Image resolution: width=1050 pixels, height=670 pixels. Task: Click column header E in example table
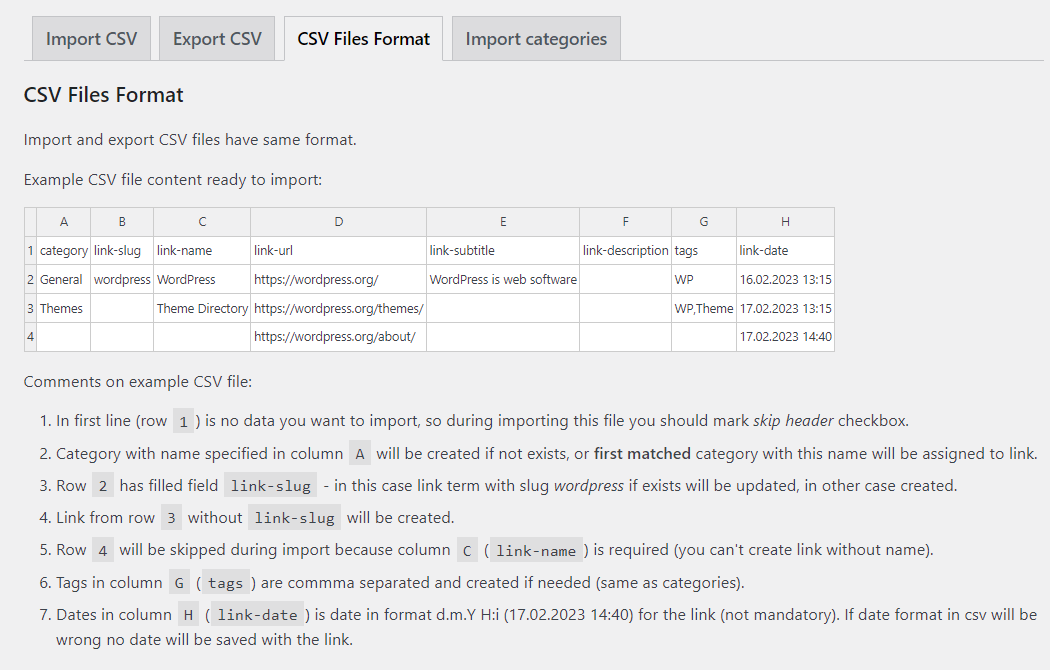503,222
